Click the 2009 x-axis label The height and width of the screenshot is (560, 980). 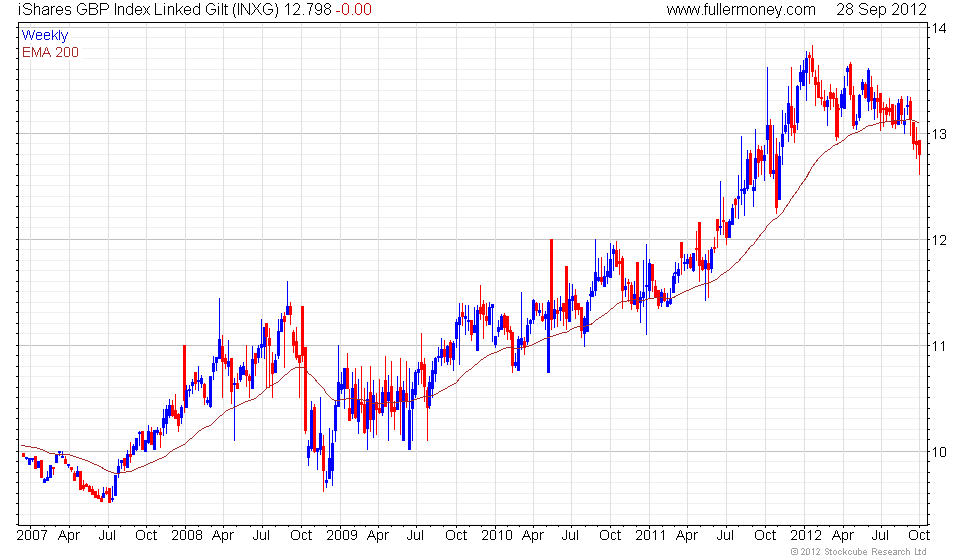tap(342, 536)
